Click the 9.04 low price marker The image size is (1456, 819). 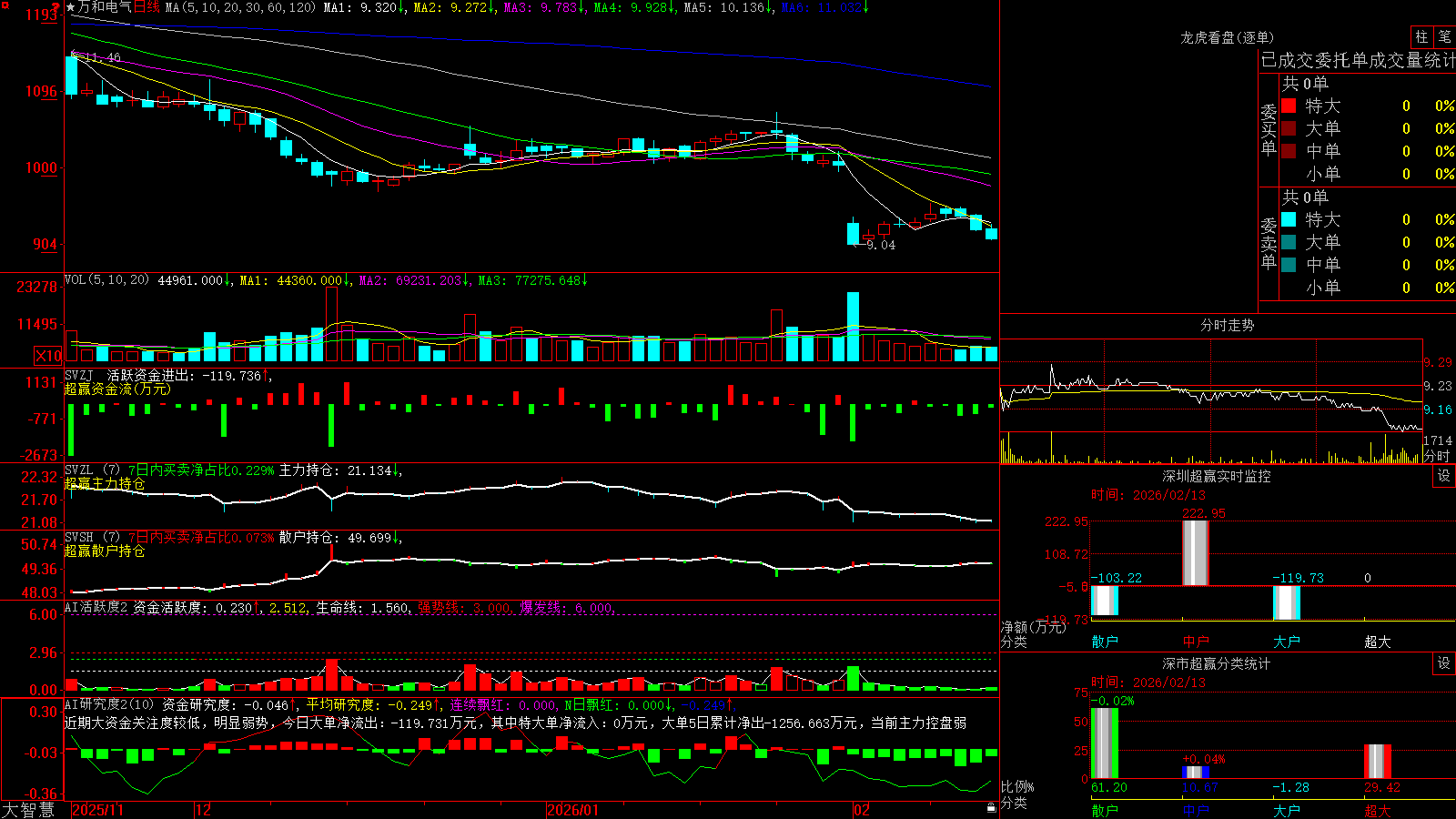pyautogui.click(x=881, y=245)
